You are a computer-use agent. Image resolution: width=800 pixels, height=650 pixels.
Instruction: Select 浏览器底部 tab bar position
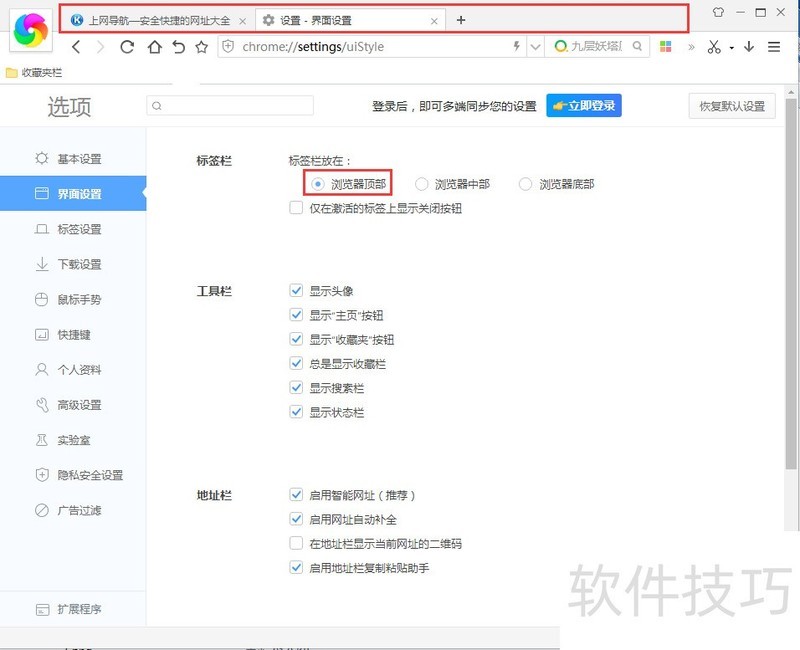coord(526,184)
